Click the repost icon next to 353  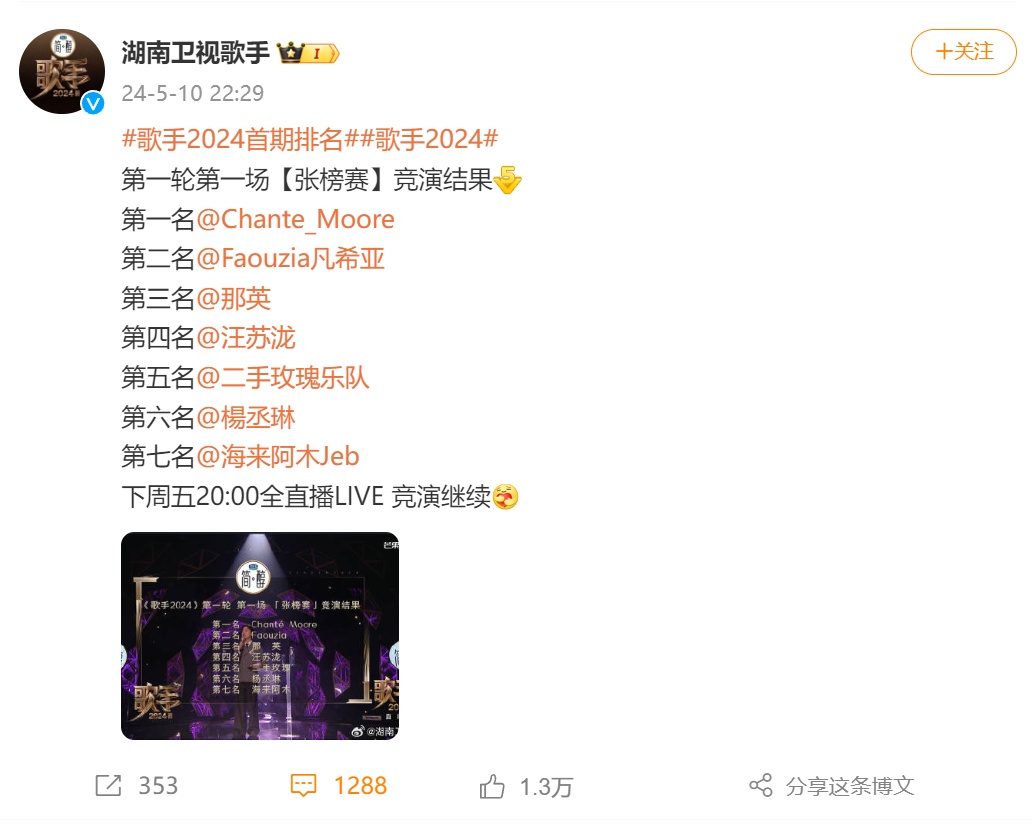(x=109, y=785)
